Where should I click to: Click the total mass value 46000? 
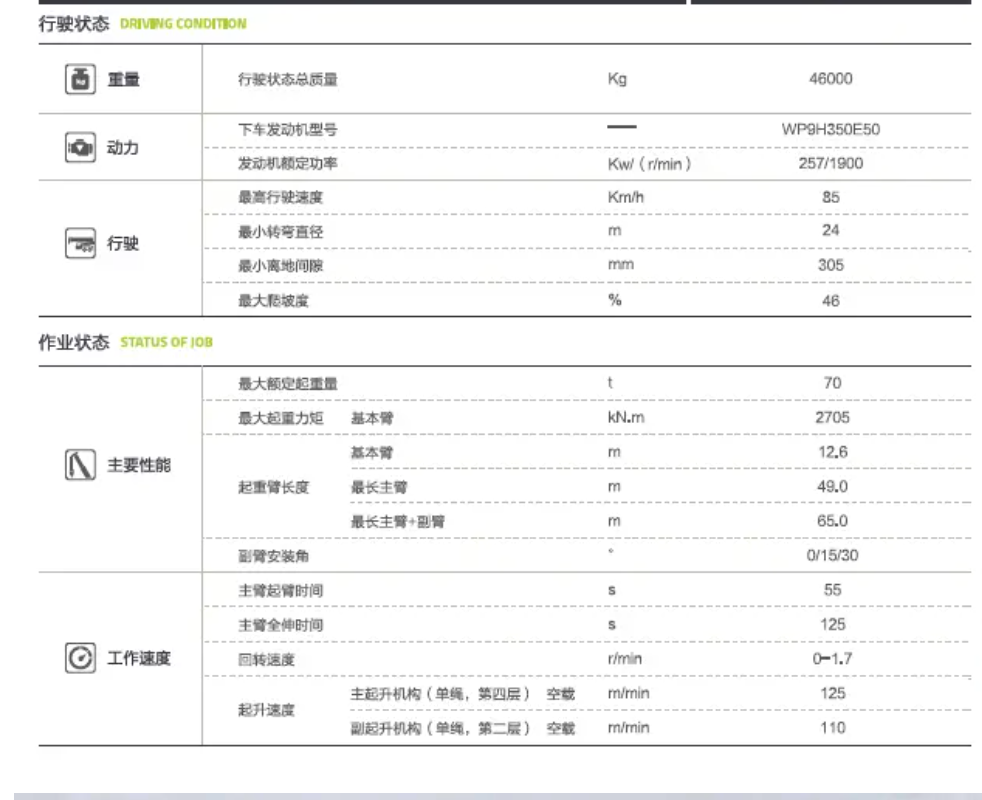(830, 79)
